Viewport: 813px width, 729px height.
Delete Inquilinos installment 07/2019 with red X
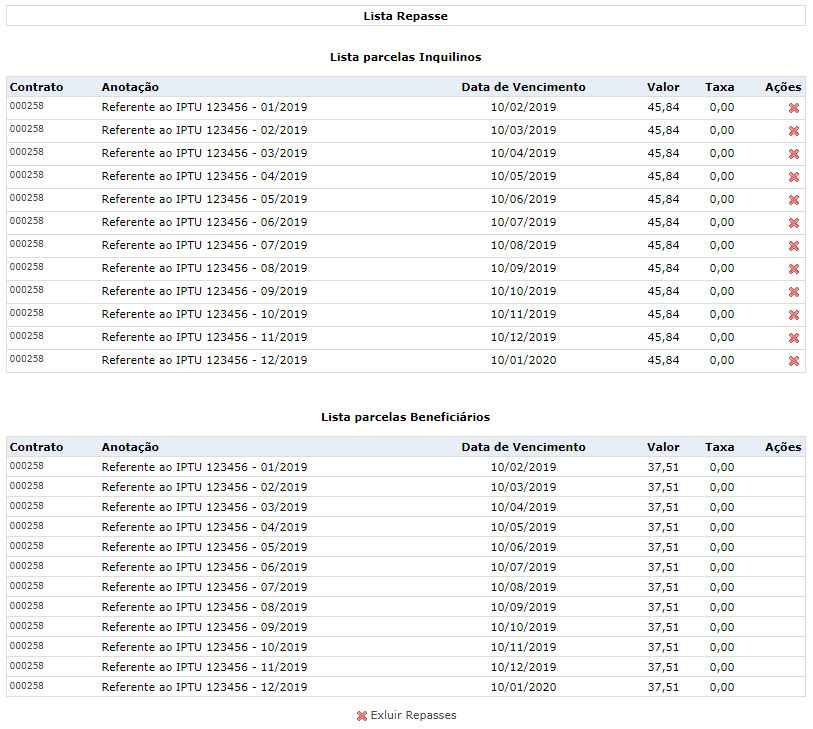(793, 246)
